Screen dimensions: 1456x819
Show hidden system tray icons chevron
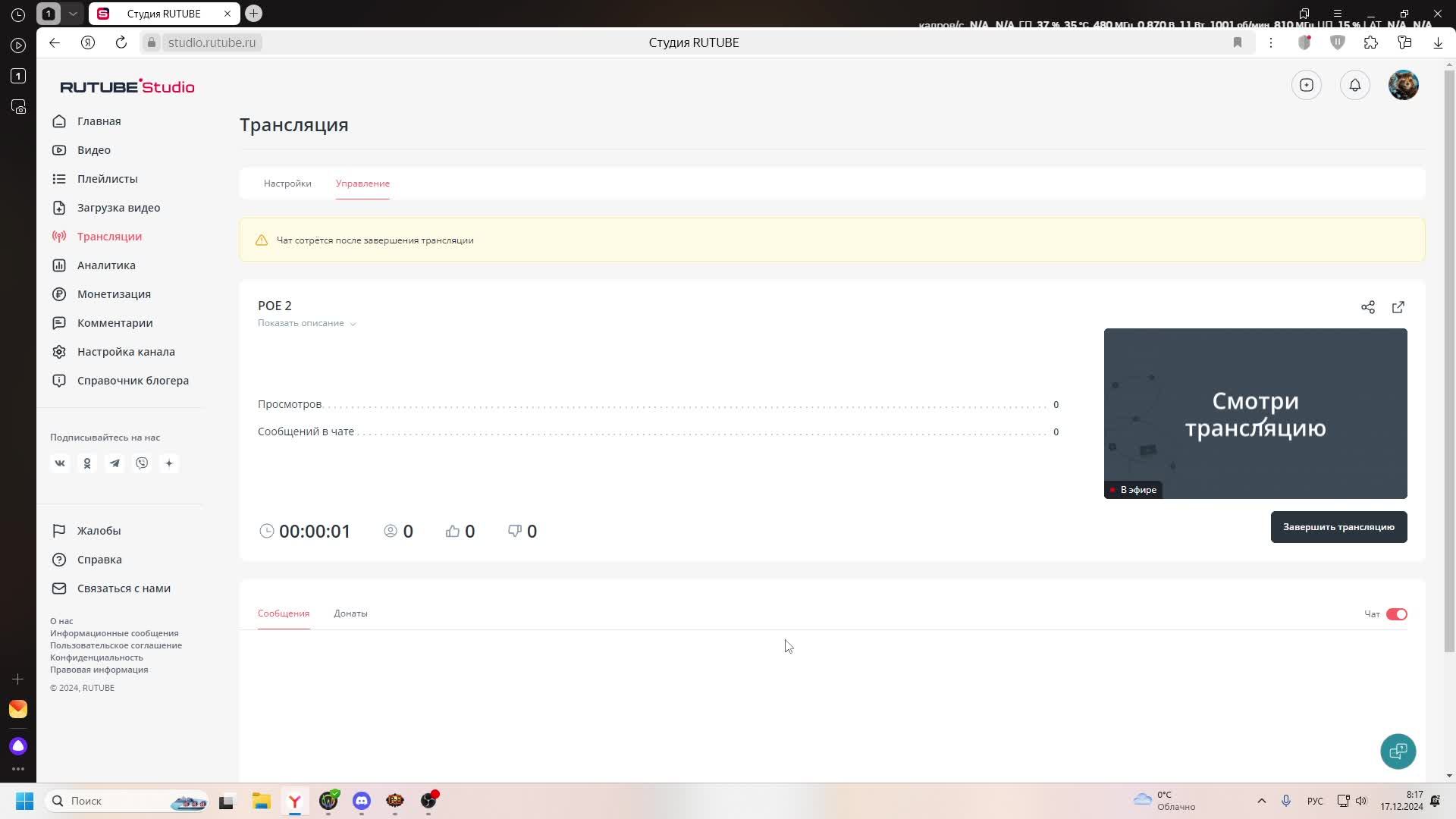1261,801
